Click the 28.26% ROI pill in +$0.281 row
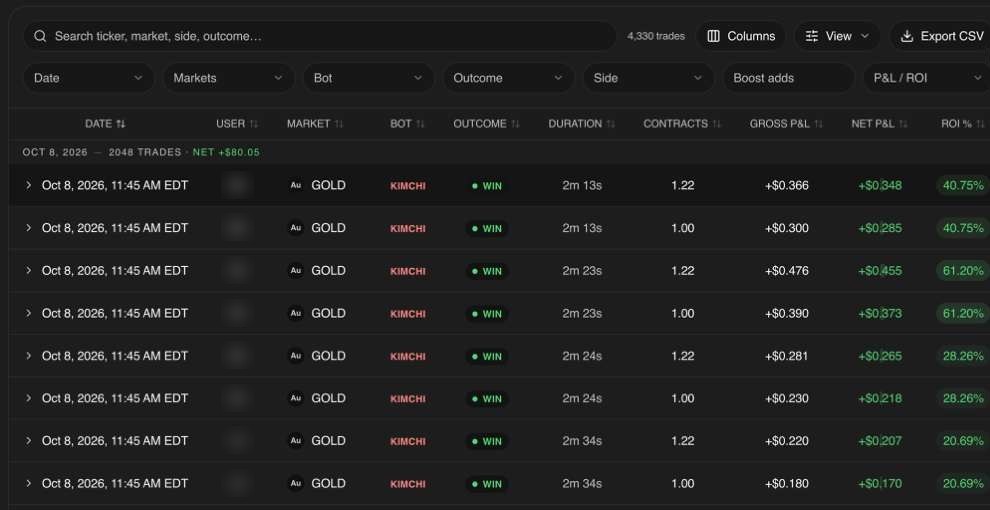 tap(963, 356)
